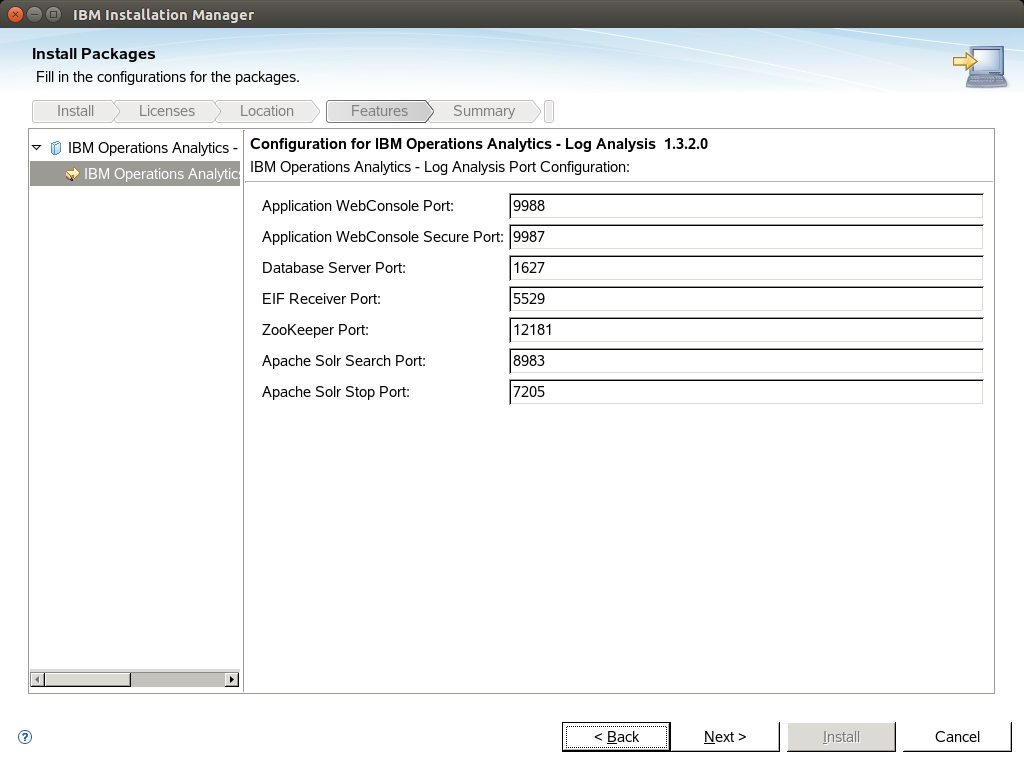
Task: Click the tree panel's right scroll arrow
Action: coord(232,679)
